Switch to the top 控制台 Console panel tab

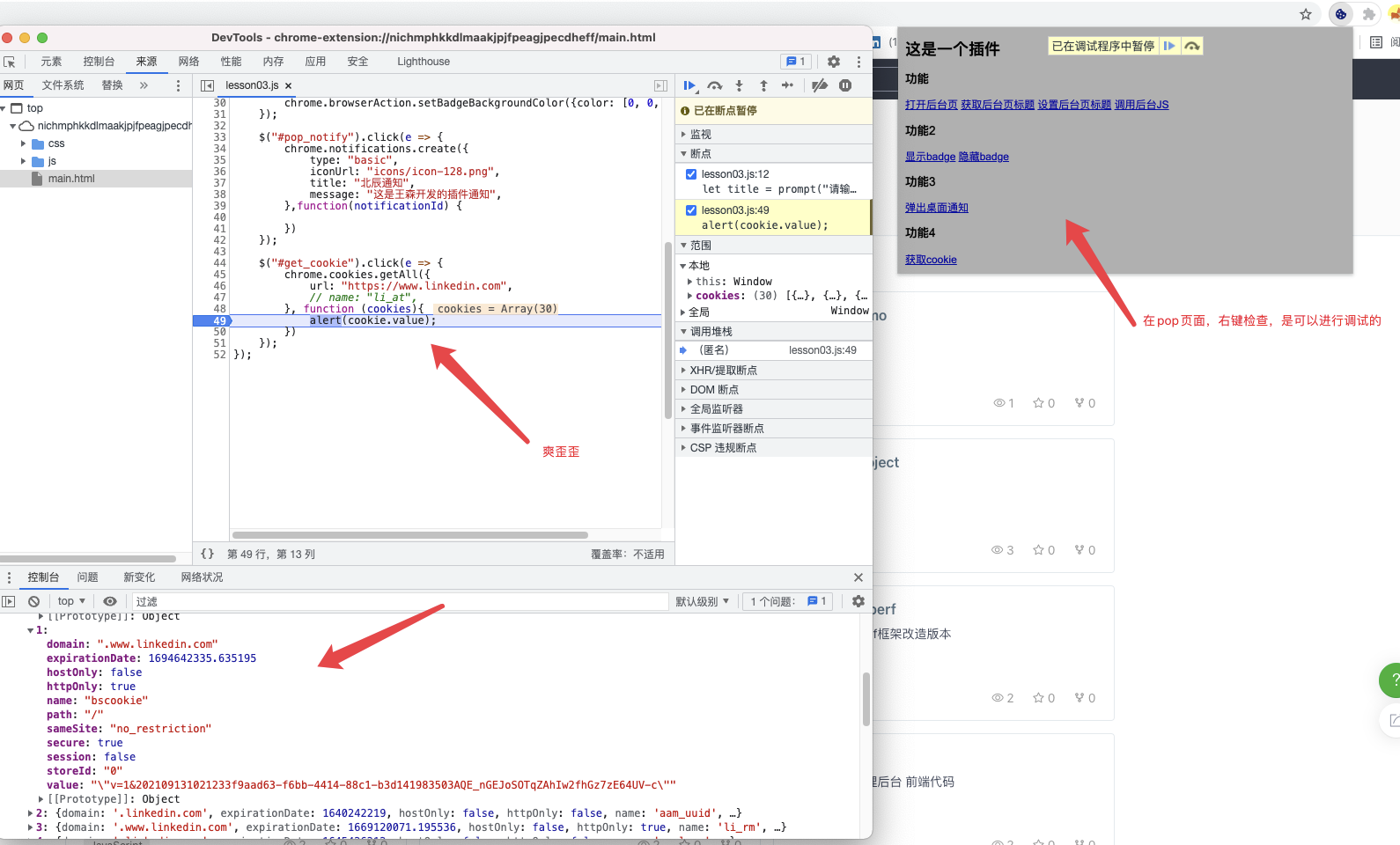[x=99, y=62]
